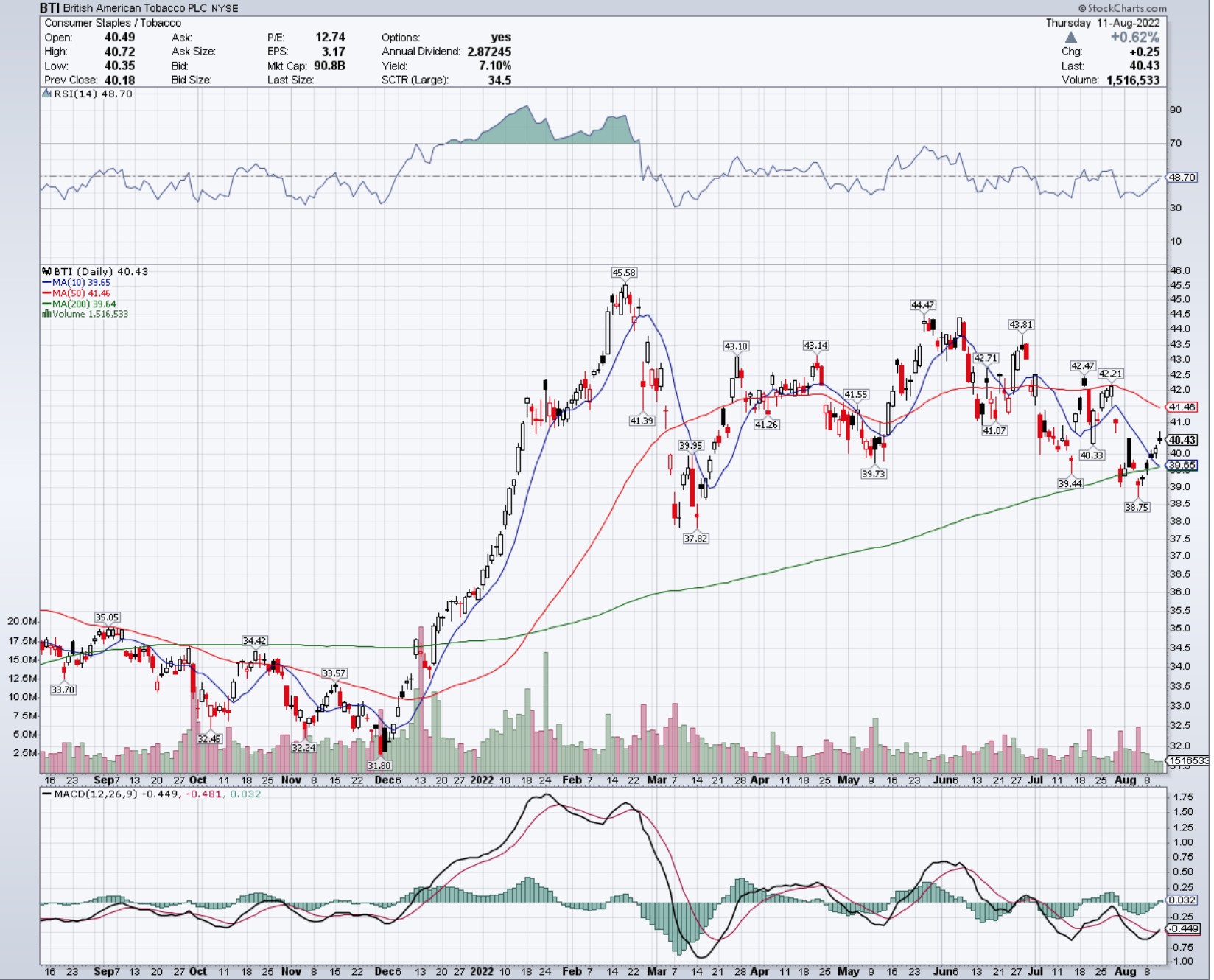Click the 40.33 price label
1214x980 pixels.
1092,455
